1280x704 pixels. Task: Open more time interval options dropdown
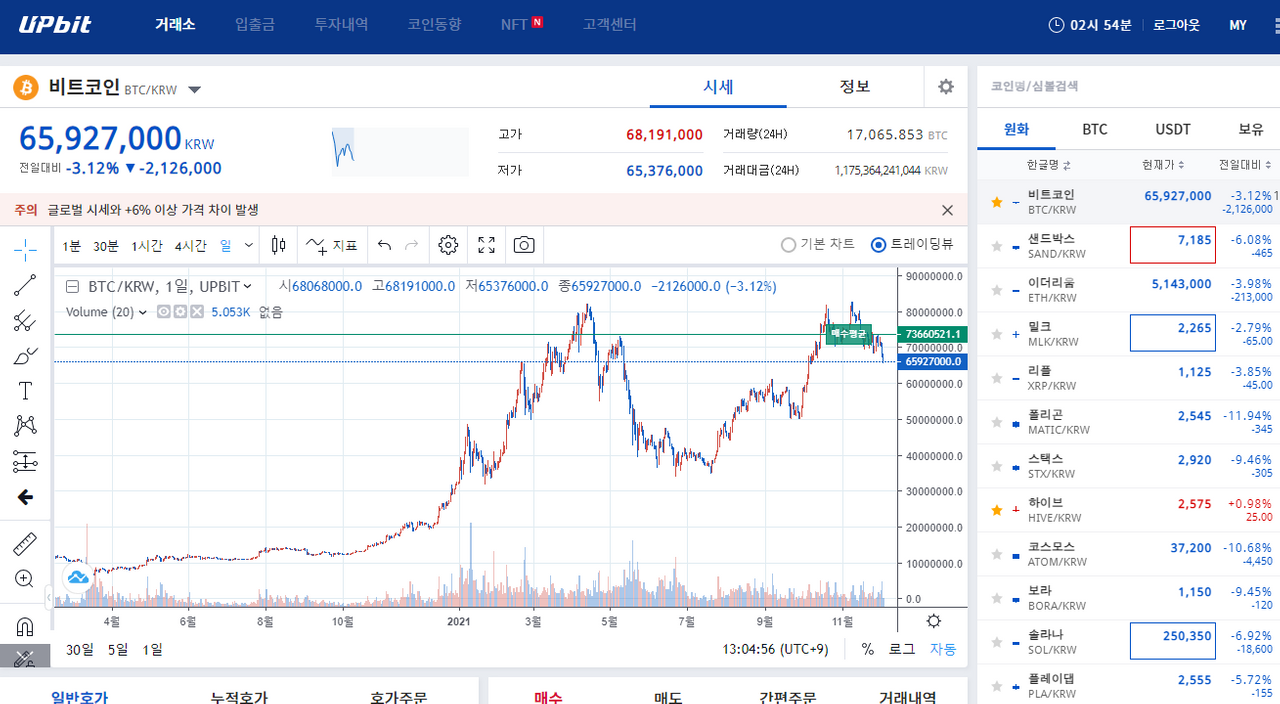[x=248, y=245]
